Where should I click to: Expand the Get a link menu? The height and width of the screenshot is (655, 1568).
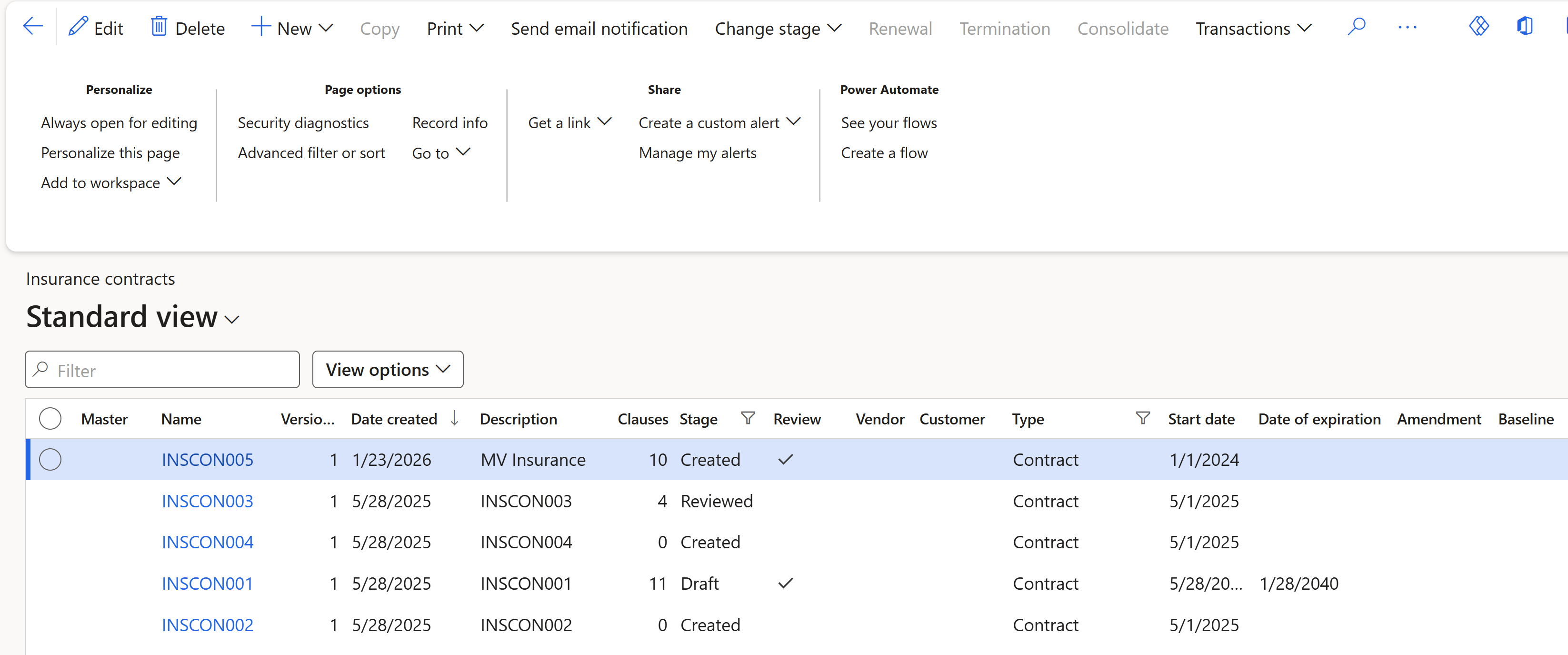pyautogui.click(x=569, y=123)
